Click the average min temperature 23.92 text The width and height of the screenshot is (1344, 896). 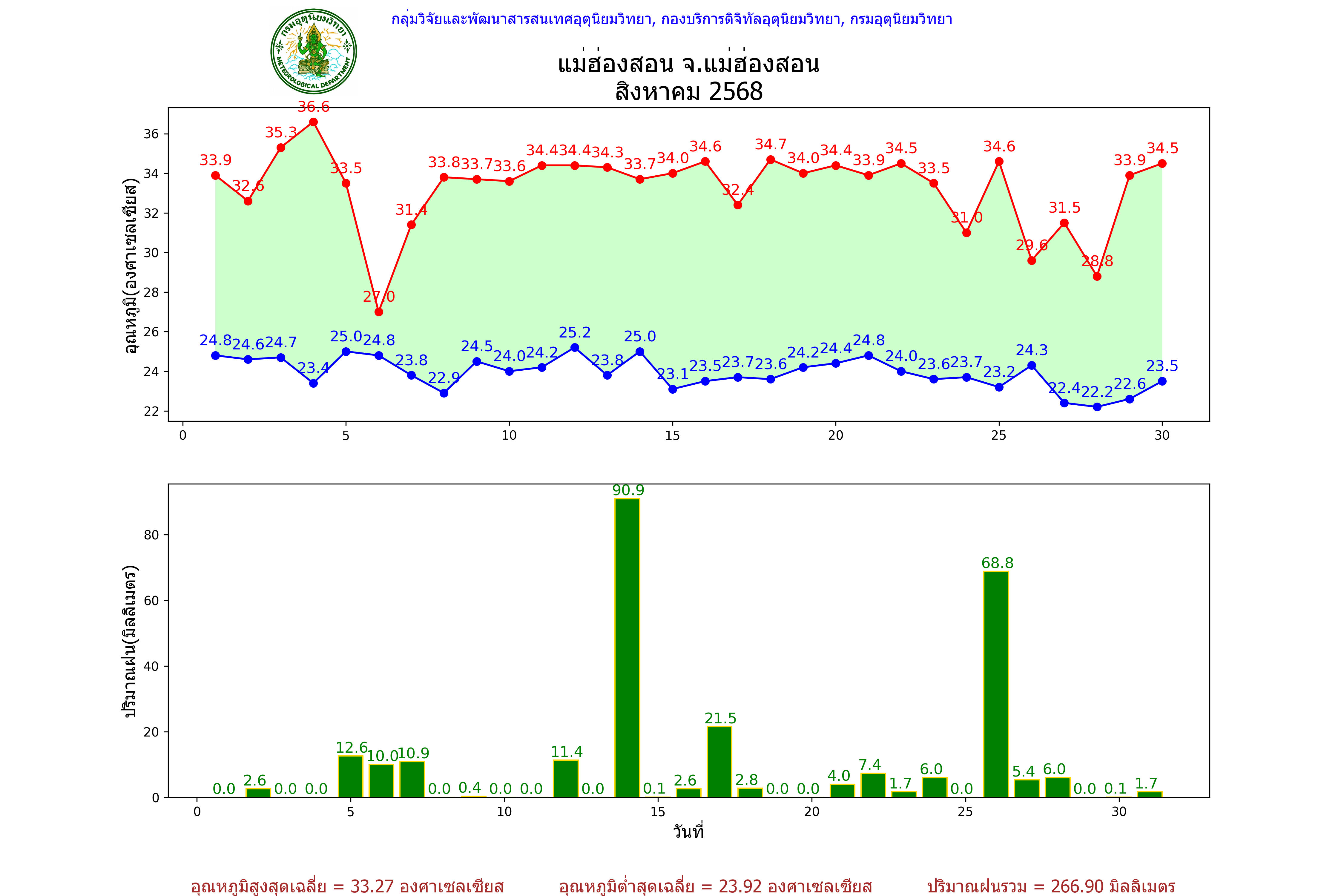715,886
